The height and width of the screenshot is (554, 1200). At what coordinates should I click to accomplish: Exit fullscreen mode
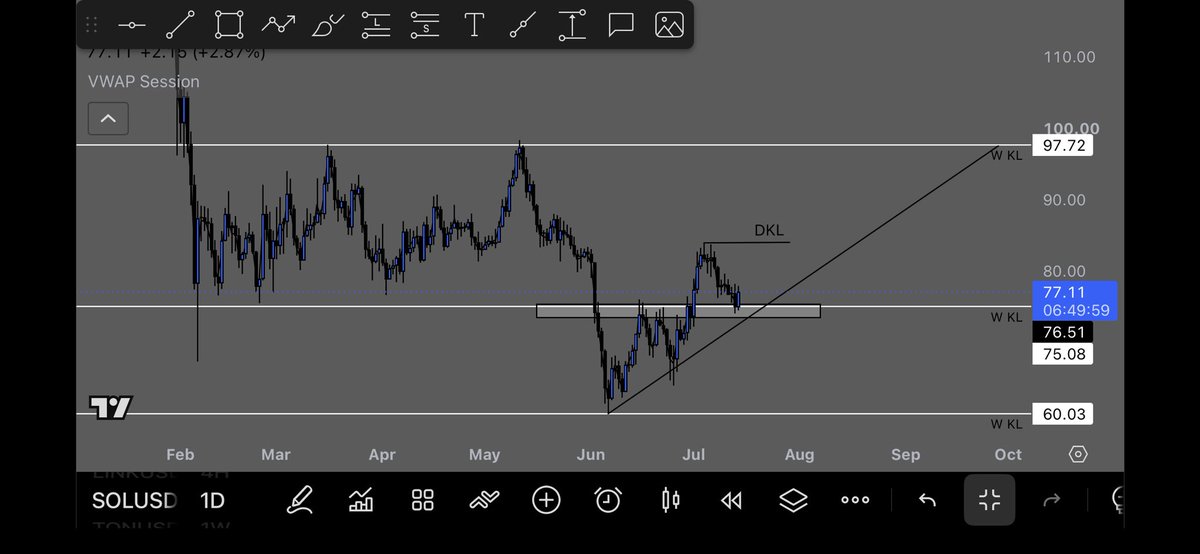[989, 500]
